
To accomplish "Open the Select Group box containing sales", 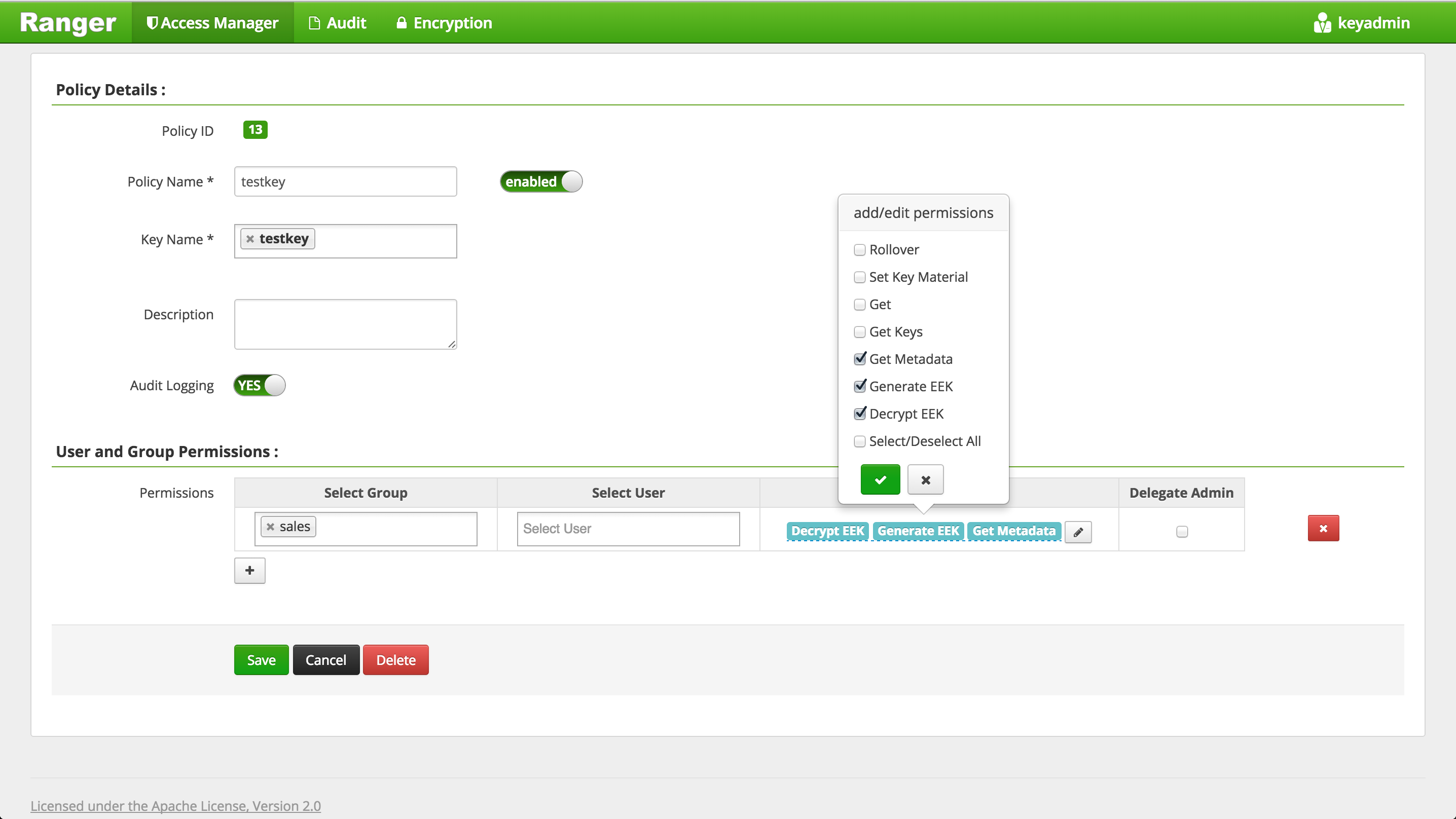I will point(395,529).
